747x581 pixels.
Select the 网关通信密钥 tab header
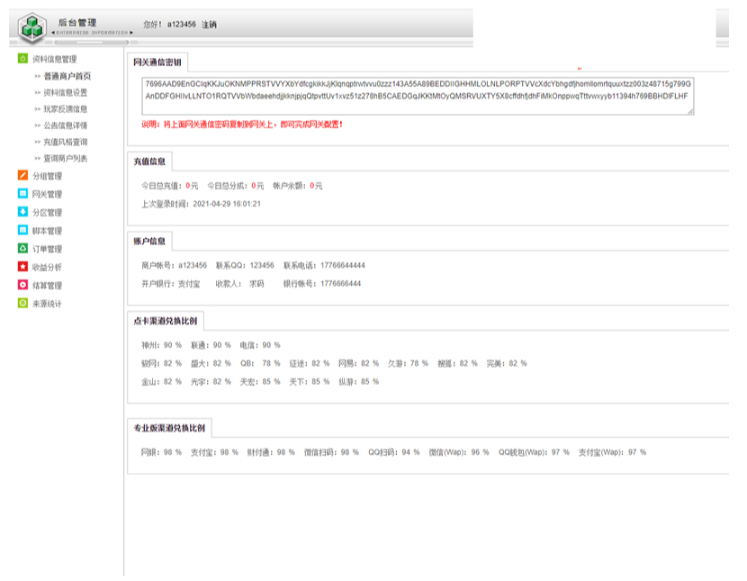coord(158,62)
